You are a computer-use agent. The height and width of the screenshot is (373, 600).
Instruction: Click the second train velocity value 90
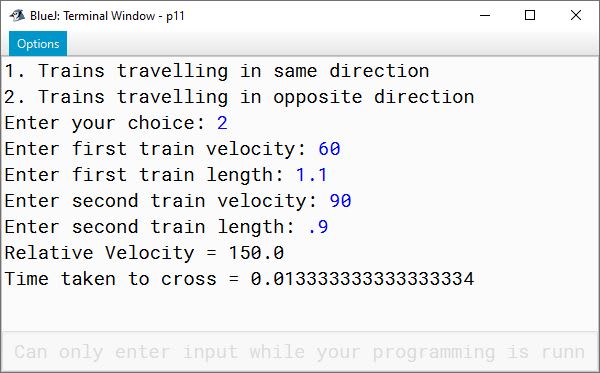[x=341, y=201]
